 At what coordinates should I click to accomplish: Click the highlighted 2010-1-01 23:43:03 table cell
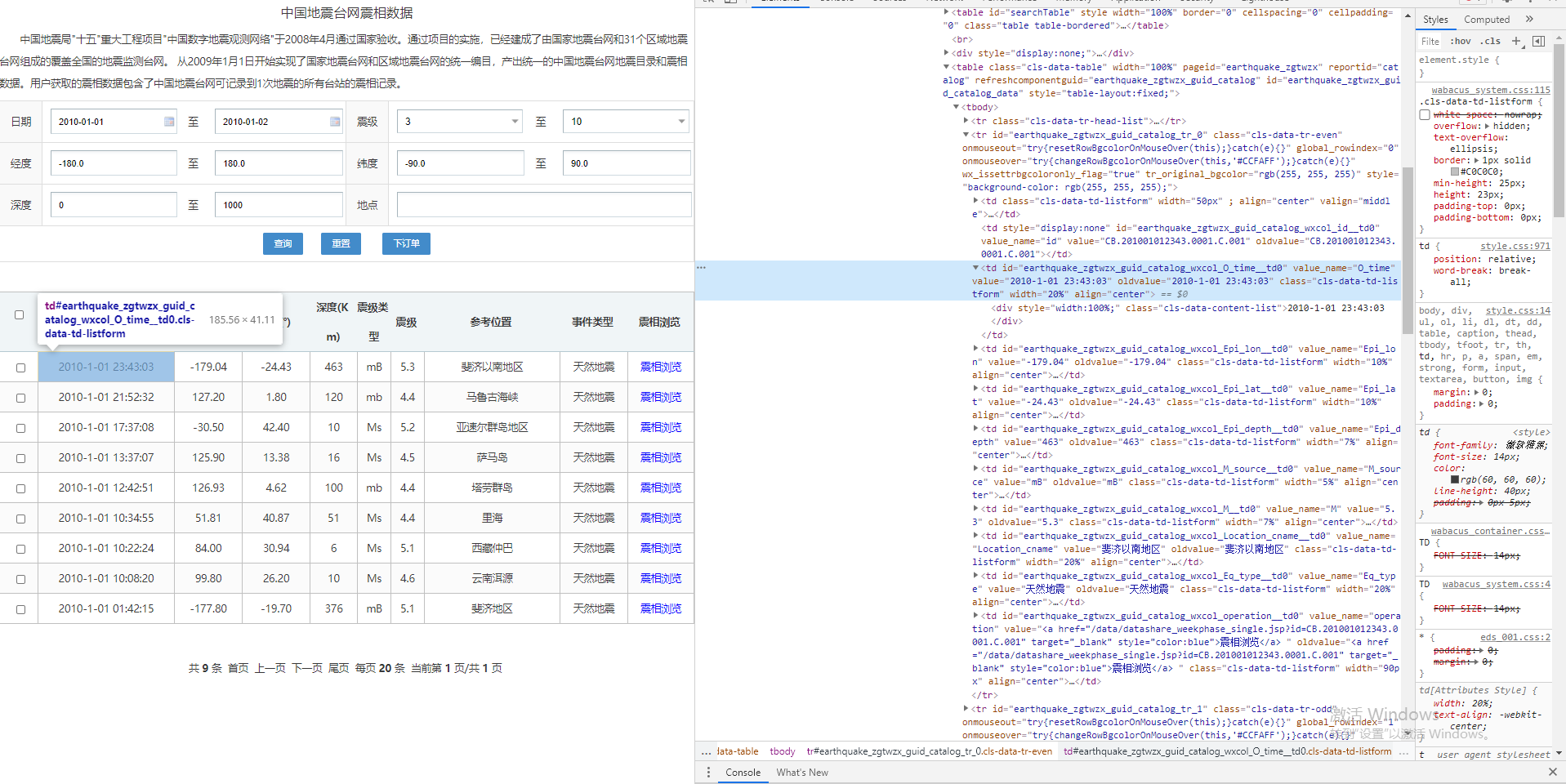tap(106, 367)
